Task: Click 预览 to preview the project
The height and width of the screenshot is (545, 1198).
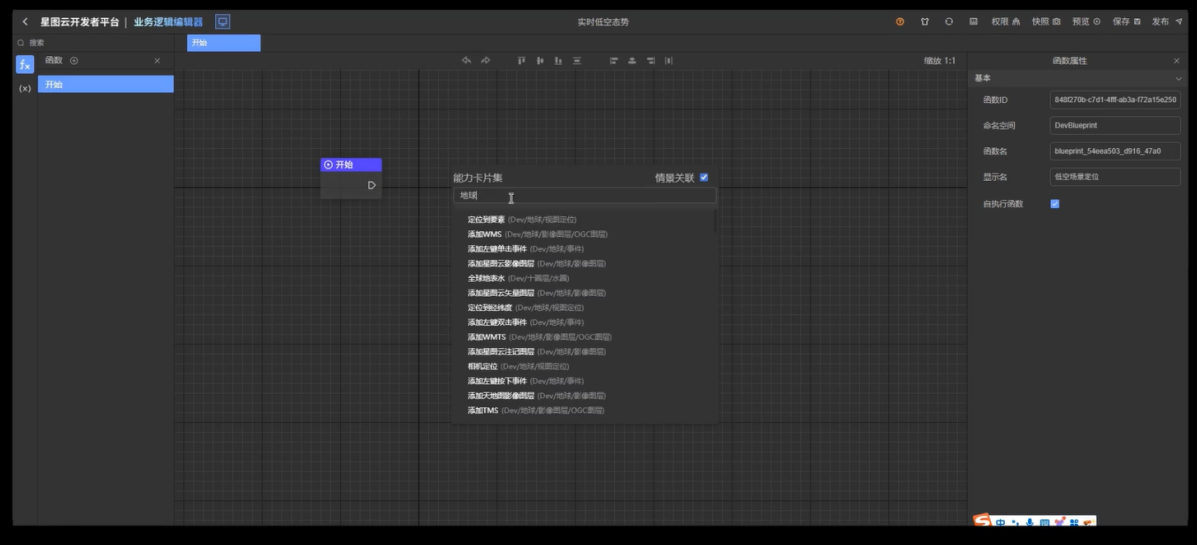Action: [1086, 22]
